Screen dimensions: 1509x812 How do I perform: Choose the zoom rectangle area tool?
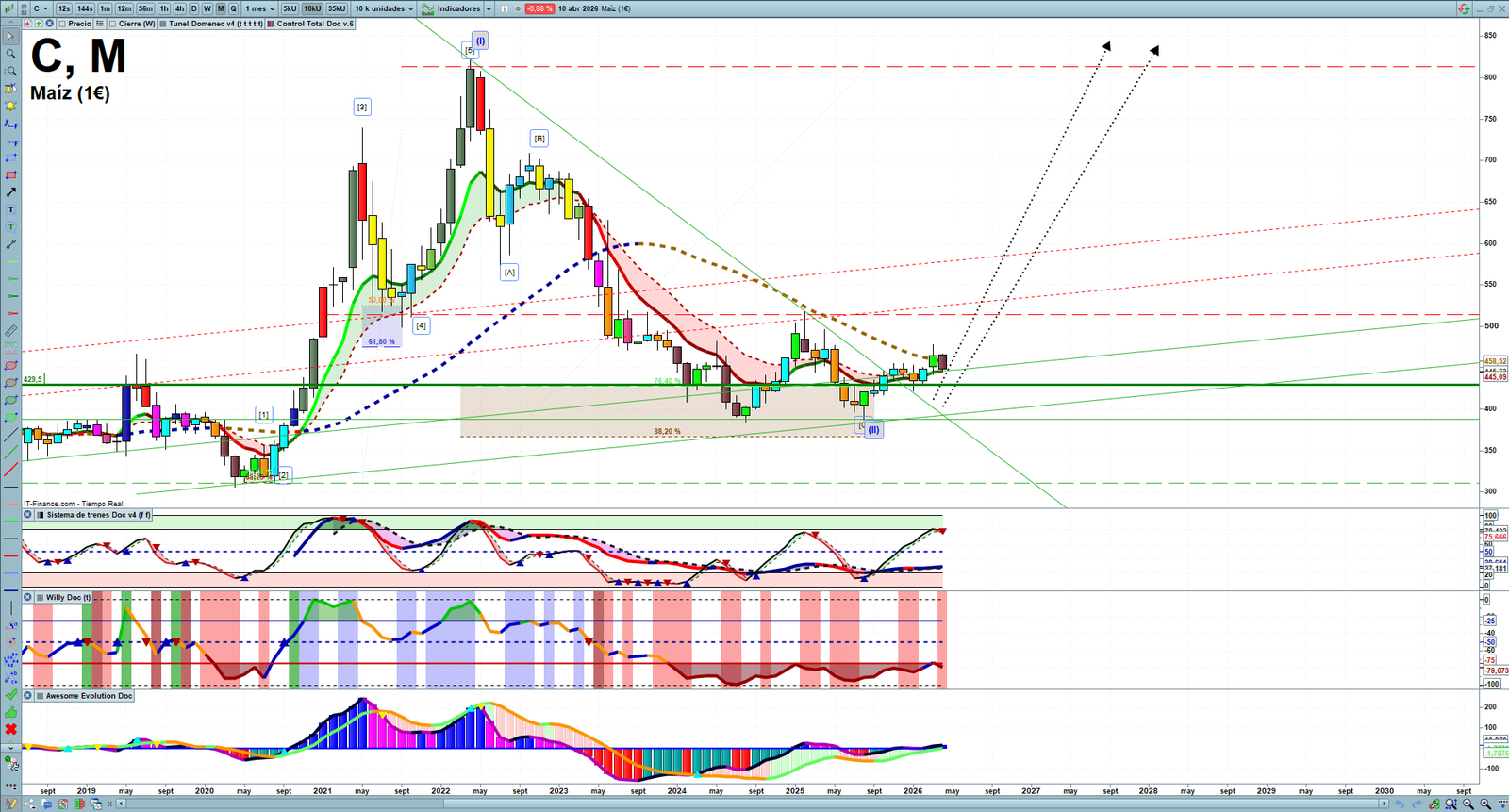point(10,71)
